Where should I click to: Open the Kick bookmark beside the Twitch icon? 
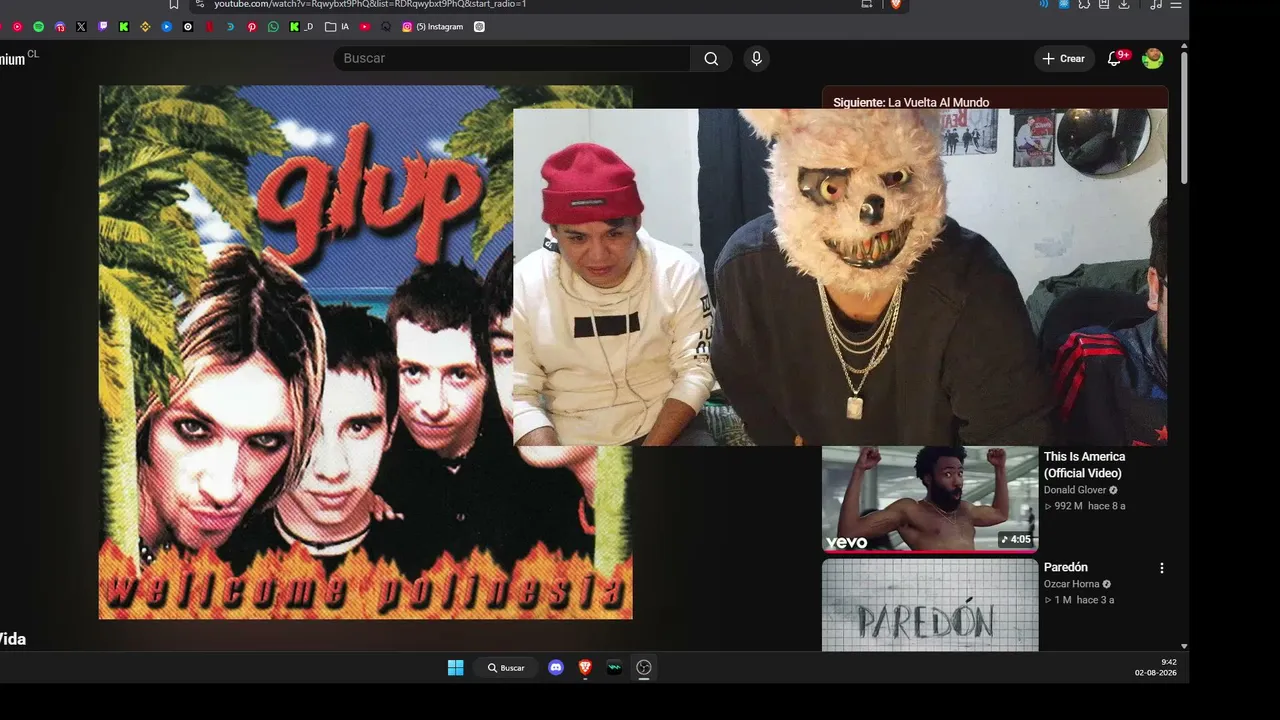pos(124,27)
